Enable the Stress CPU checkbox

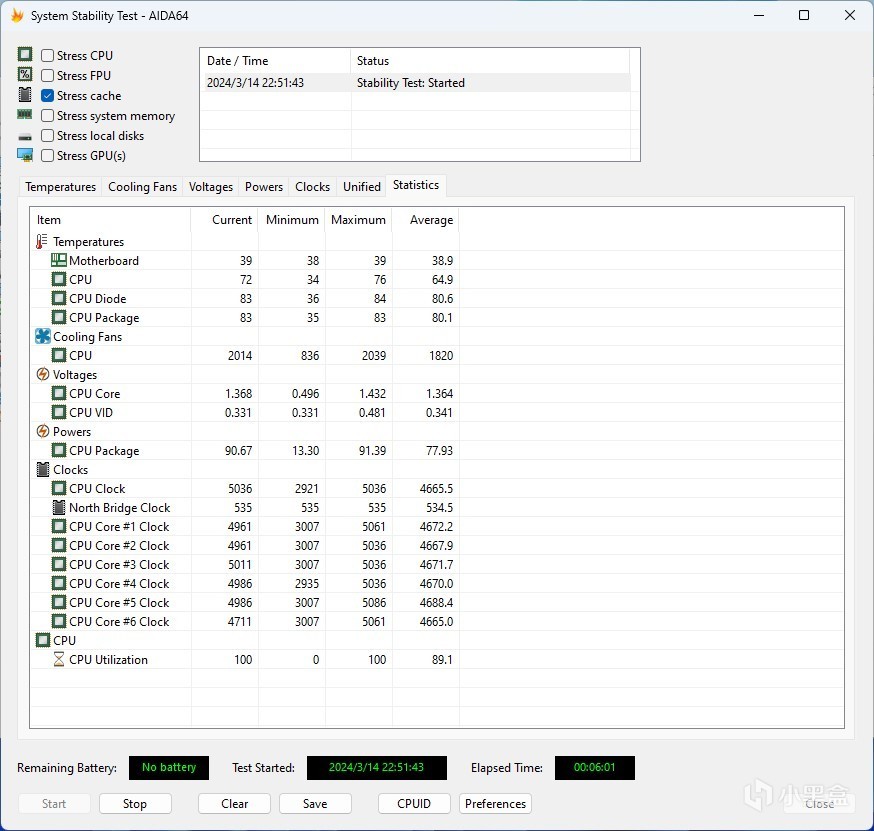click(48, 56)
